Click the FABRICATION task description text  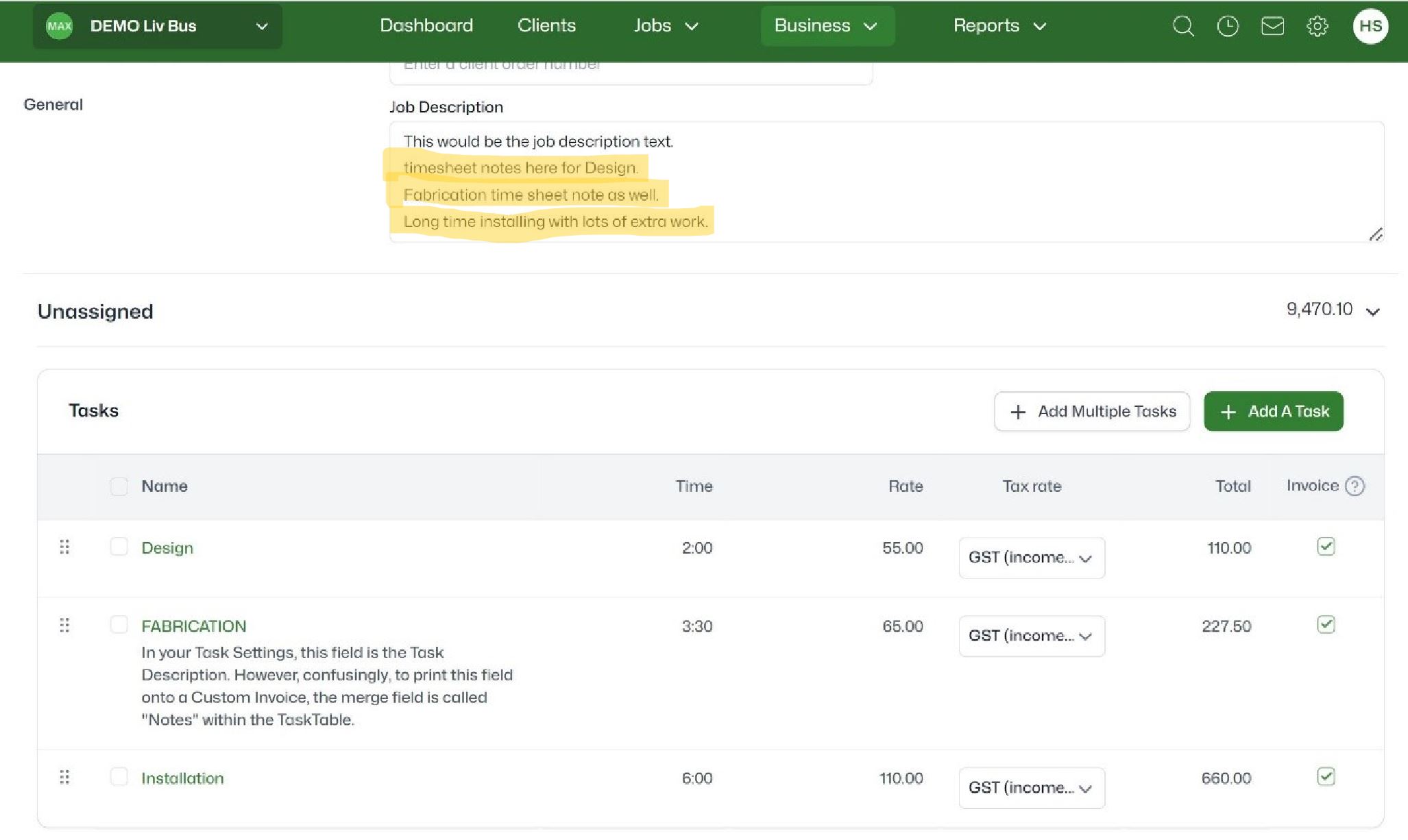(327, 686)
